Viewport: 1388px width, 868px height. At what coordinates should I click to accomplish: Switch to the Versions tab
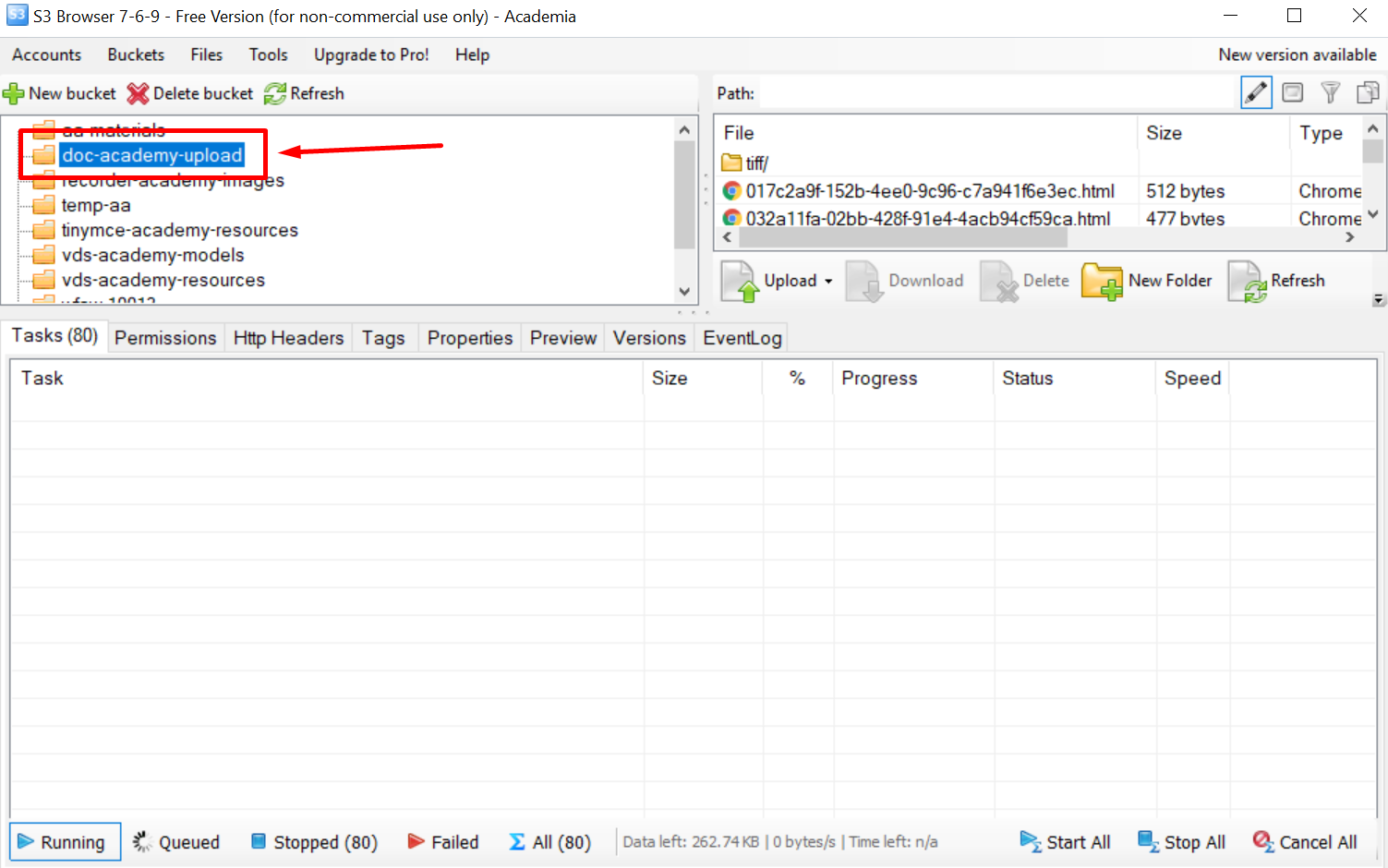(649, 338)
